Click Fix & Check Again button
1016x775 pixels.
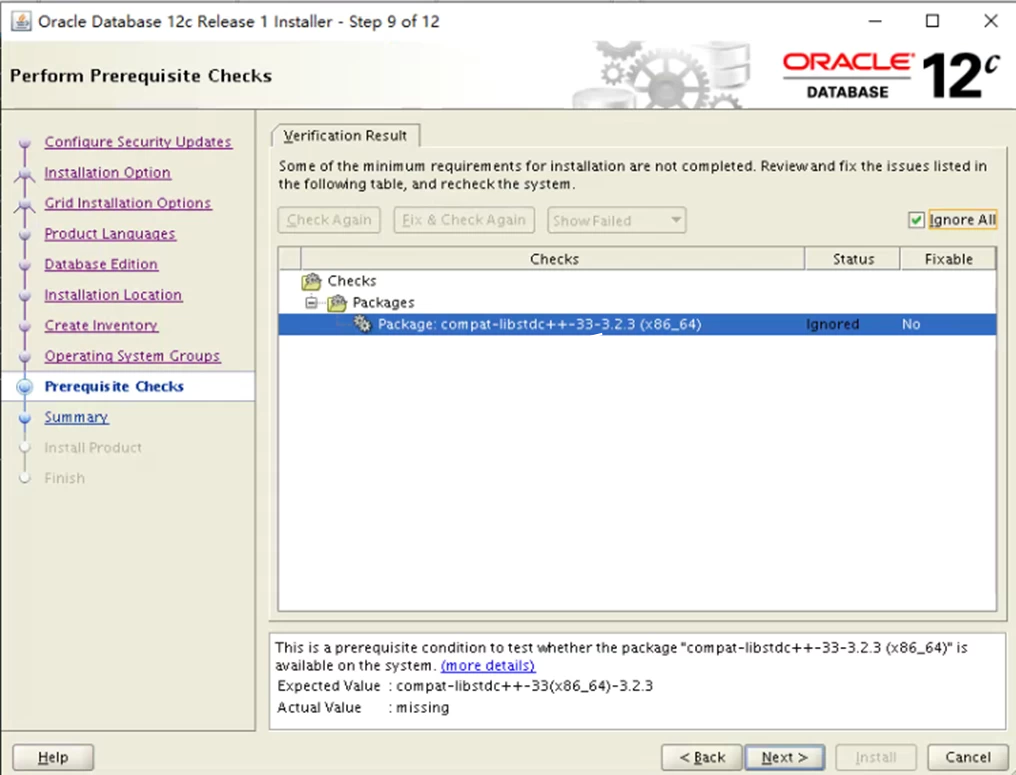pyautogui.click(x=464, y=220)
